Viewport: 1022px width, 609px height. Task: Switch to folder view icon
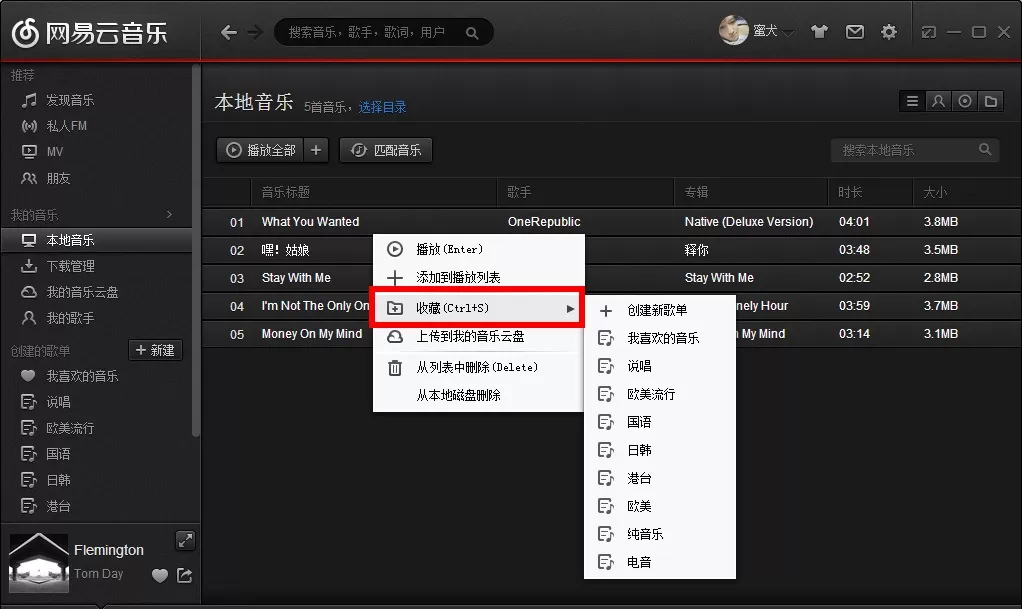coord(991,101)
